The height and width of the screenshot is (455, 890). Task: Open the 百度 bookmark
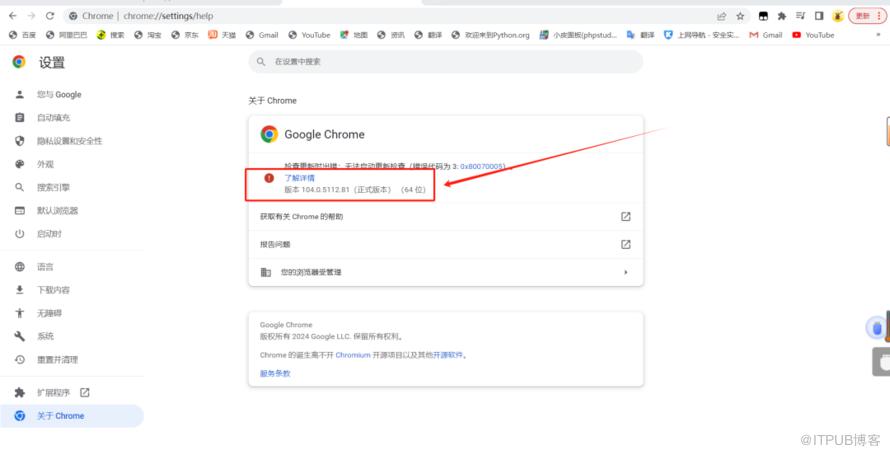(23, 35)
